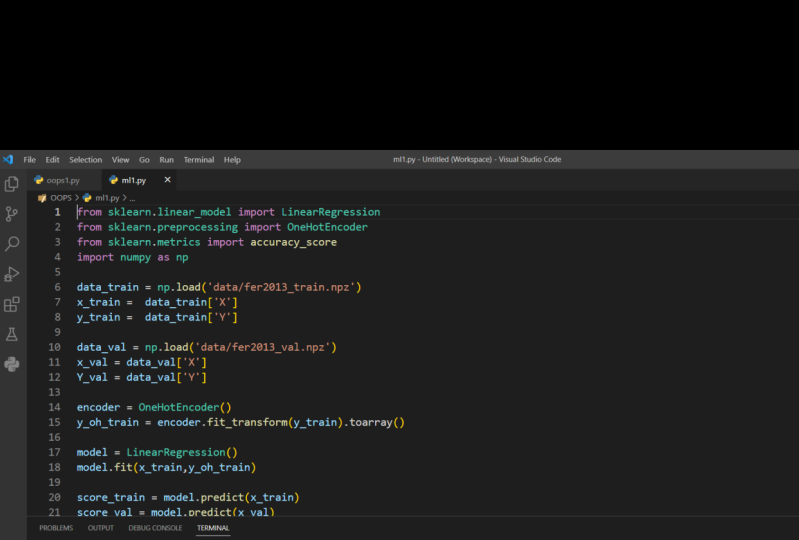799x540 pixels.
Task: Click 'score_train' variable on line 20
Action: click(111, 498)
